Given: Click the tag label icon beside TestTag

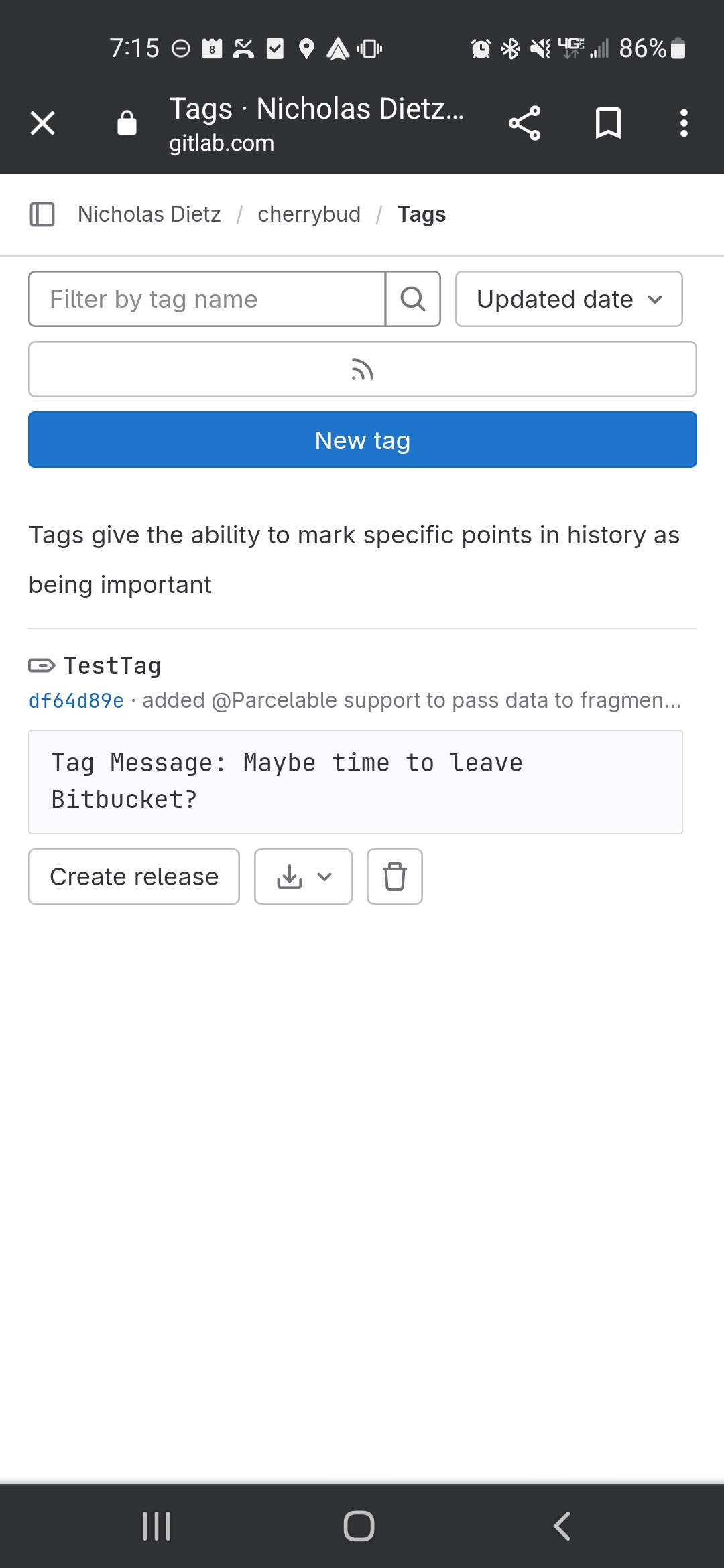Looking at the screenshot, I should click(41, 665).
